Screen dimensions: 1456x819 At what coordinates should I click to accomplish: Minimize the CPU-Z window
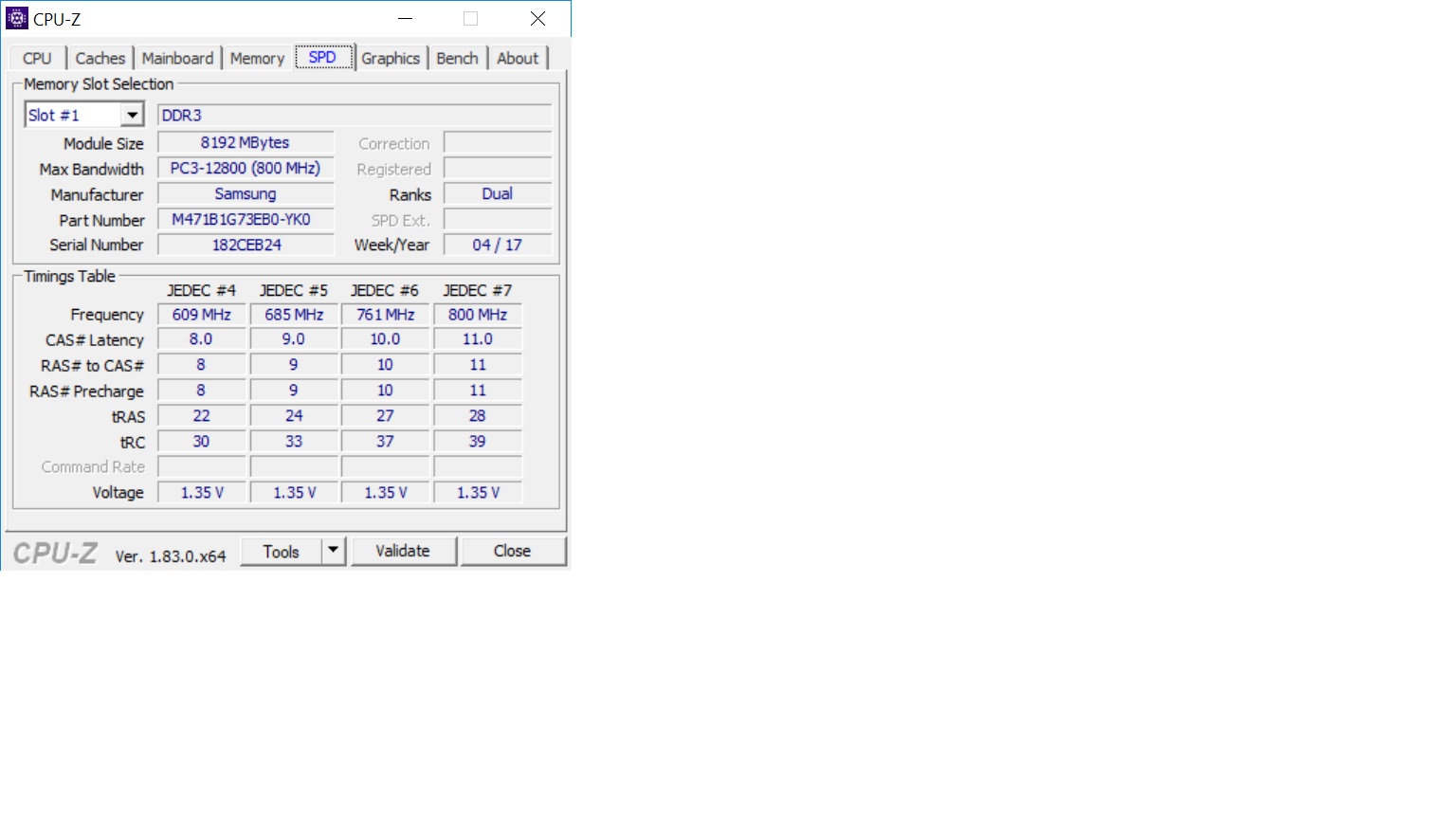(406, 19)
